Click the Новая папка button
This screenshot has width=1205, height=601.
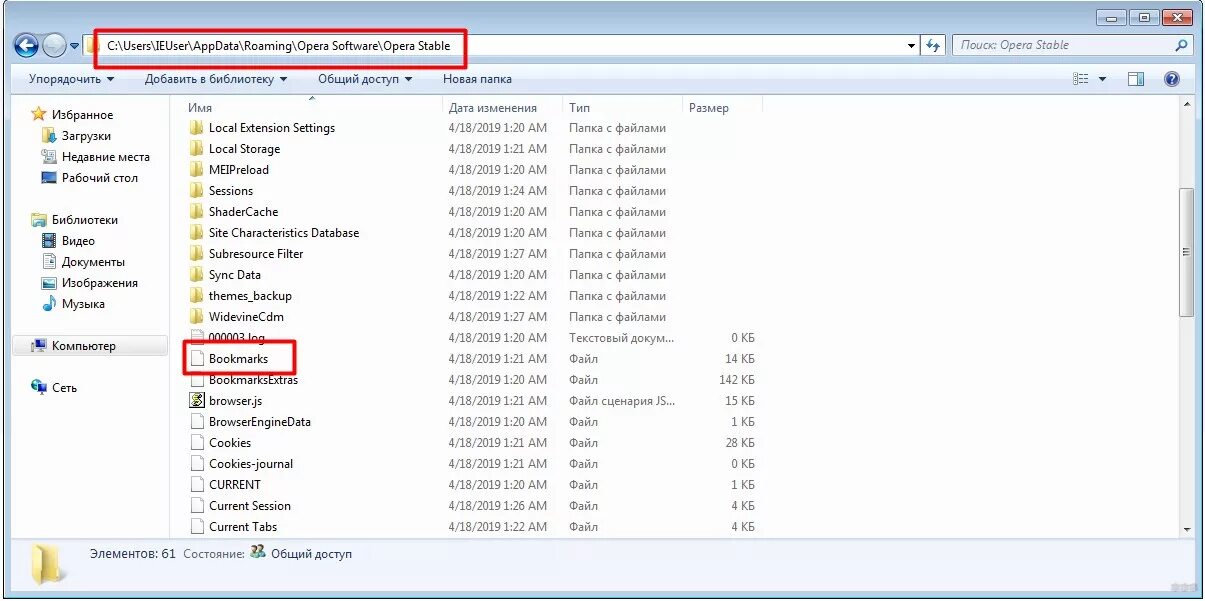[477, 79]
